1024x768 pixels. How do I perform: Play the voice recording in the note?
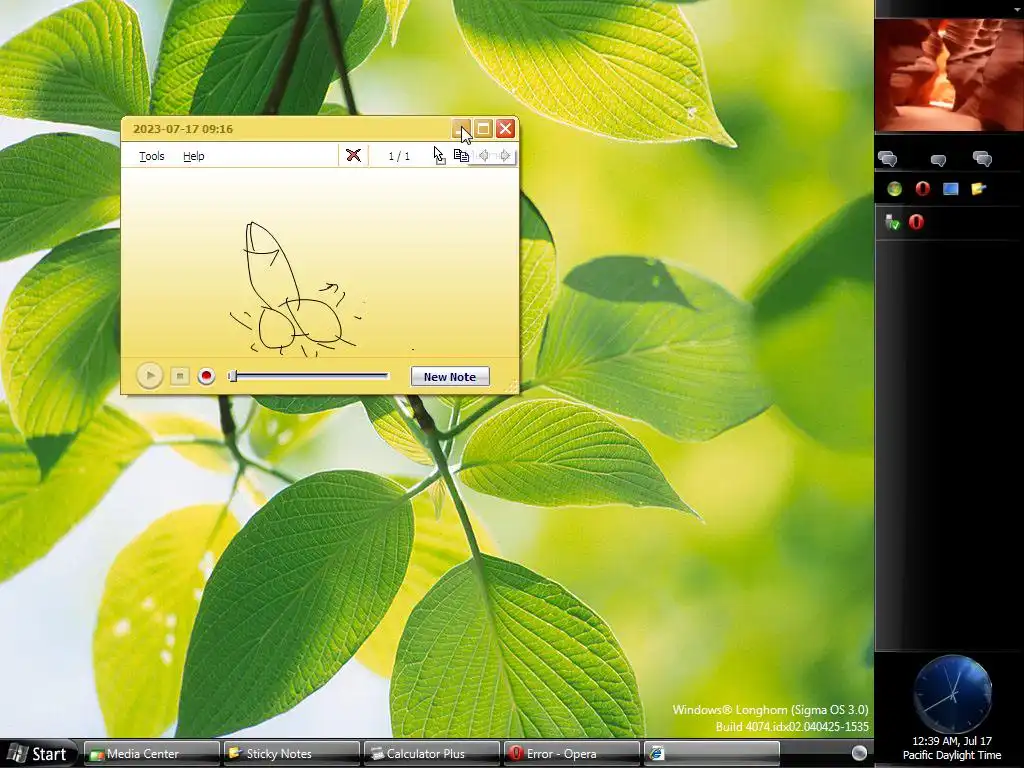[150, 376]
